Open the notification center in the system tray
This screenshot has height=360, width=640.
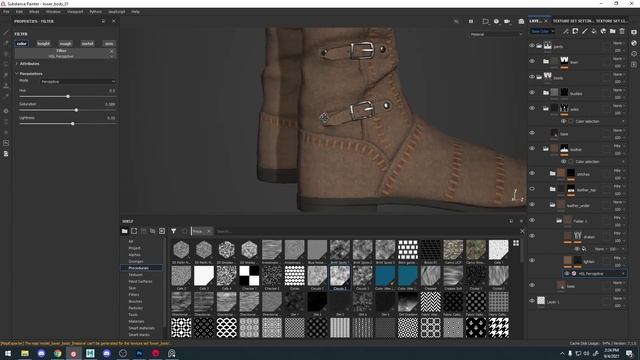629,353
